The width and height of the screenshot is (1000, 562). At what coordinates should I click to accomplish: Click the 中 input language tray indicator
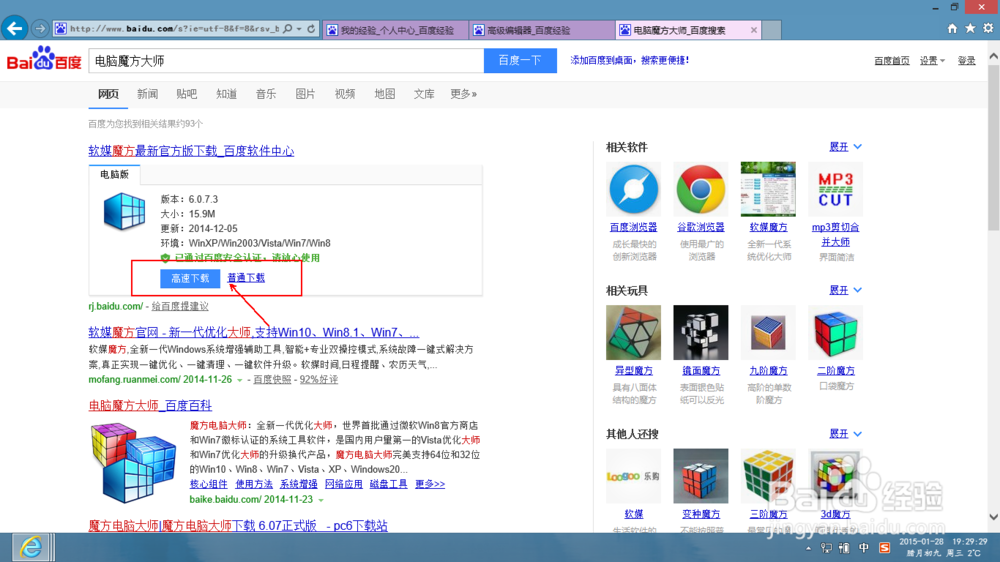tap(864, 548)
